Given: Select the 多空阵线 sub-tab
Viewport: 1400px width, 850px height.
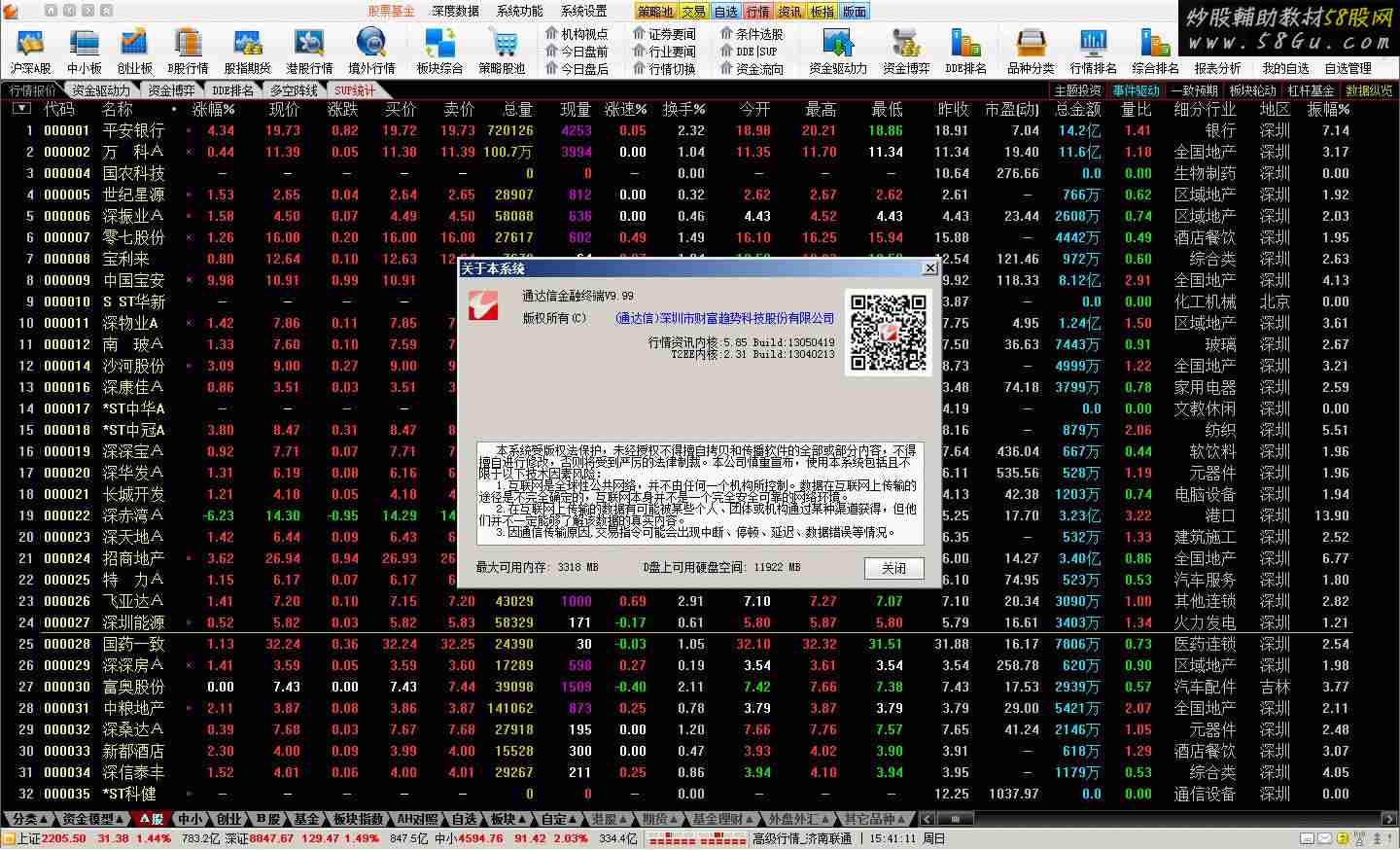Looking at the screenshot, I should (x=294, y=90).
